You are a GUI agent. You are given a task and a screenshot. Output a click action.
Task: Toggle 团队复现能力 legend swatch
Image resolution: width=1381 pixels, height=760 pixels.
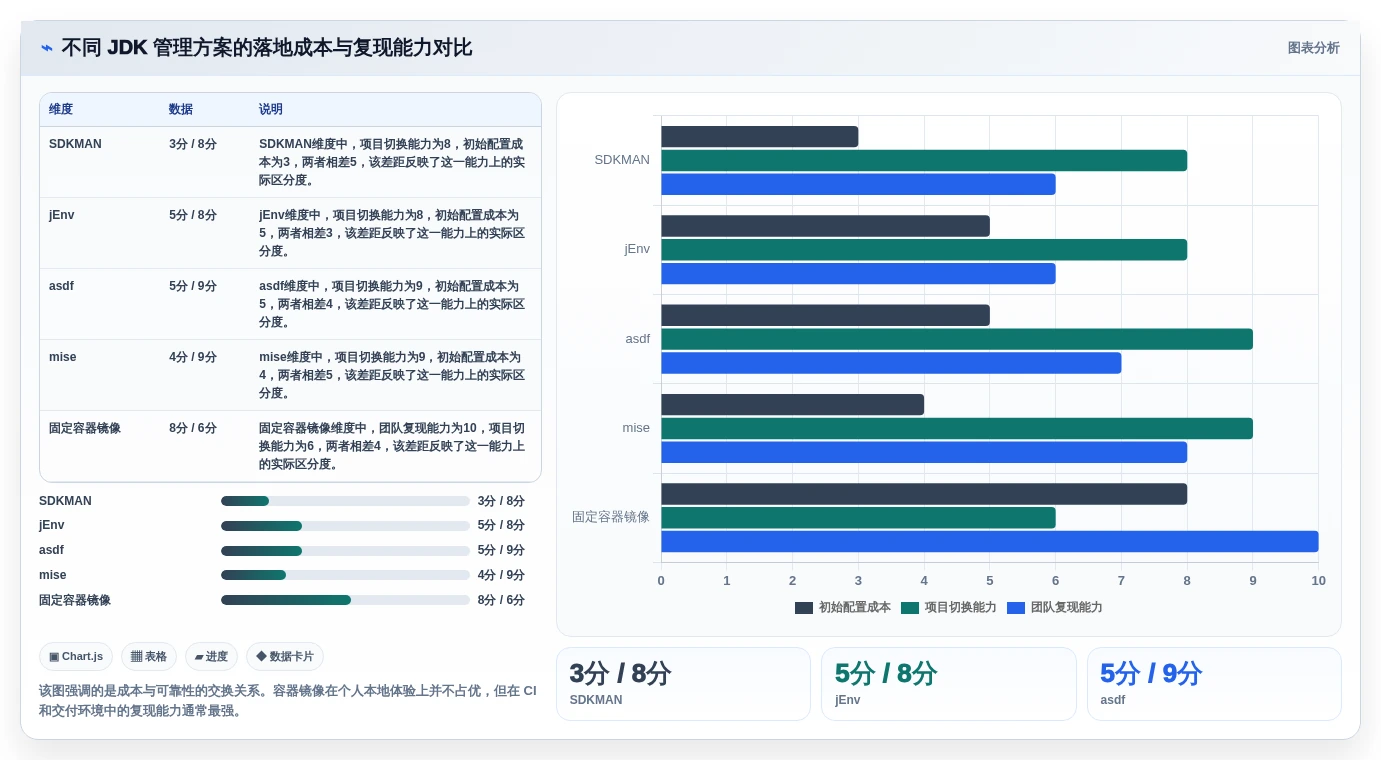coord(1016,607)
